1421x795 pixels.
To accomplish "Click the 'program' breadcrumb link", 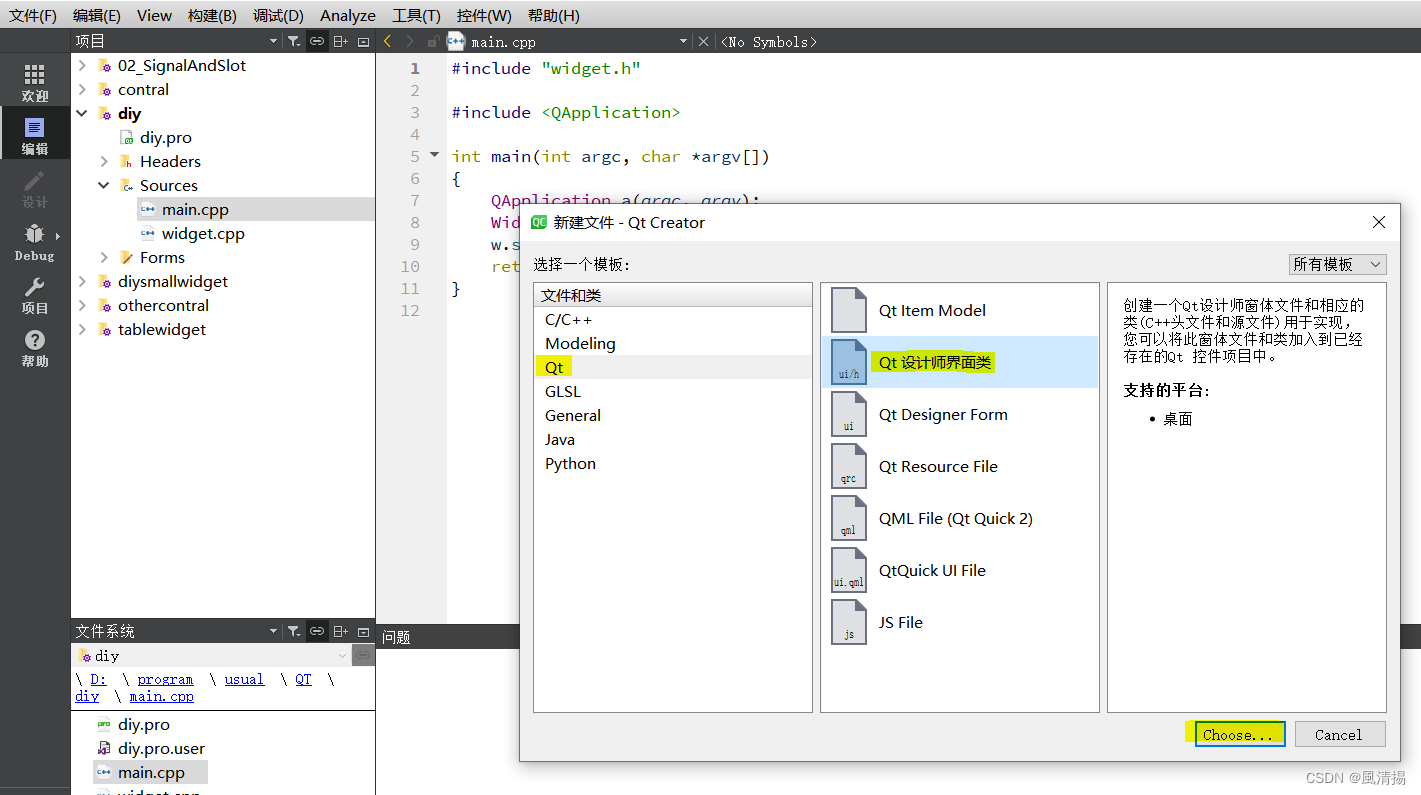I will 165,679.
